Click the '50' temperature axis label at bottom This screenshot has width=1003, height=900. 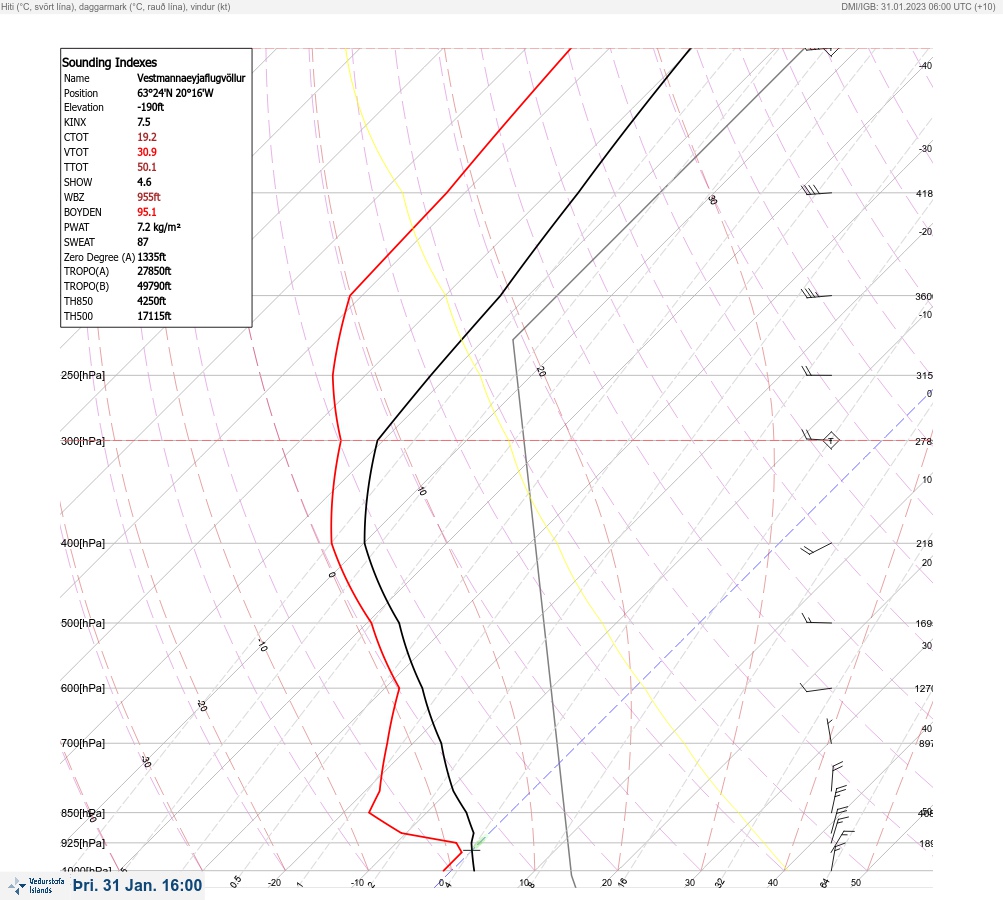tap(856, 883)
